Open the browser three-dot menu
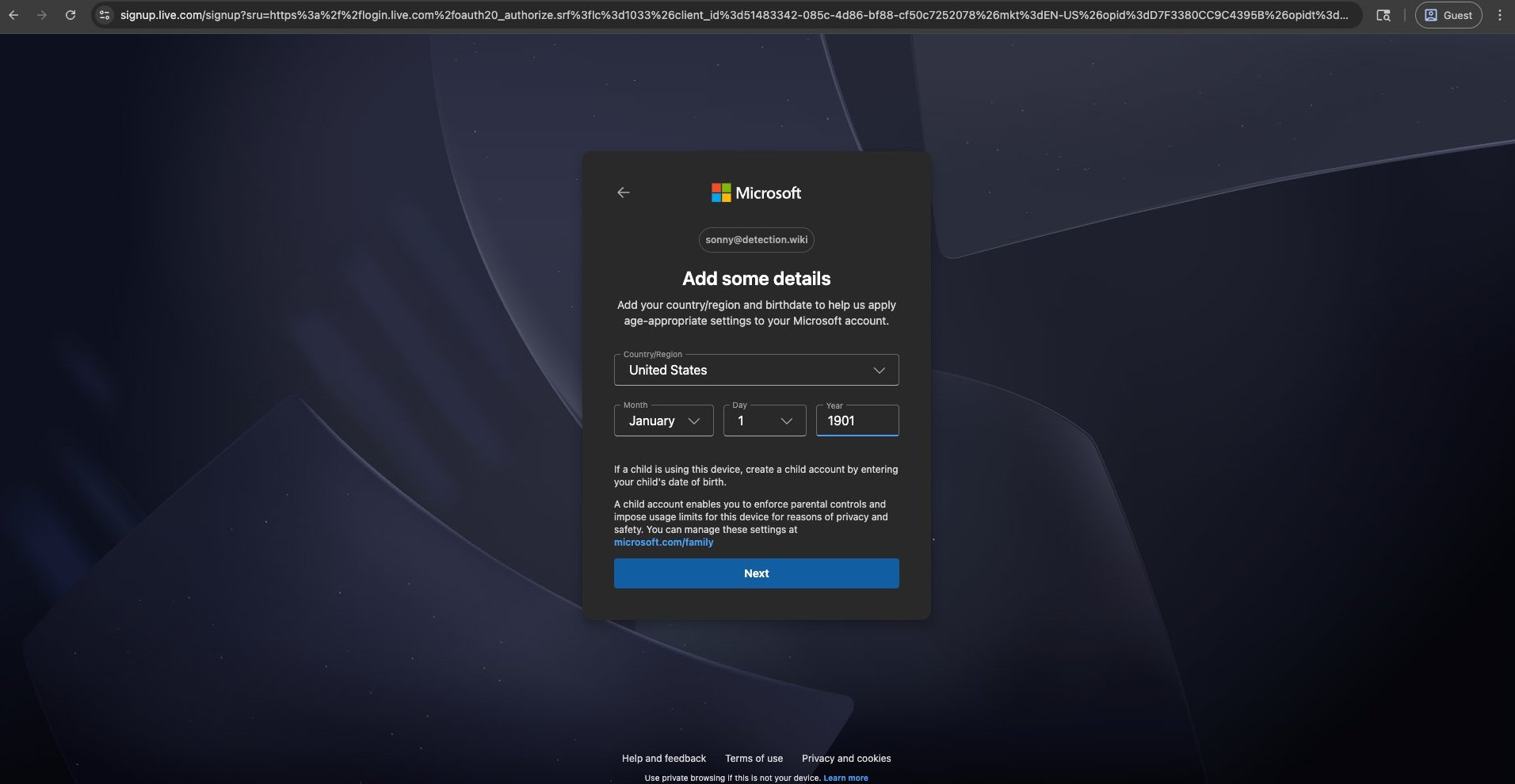Viewport: 1515px width, 784px height. pyautogui.click(x=1499, y=15)
